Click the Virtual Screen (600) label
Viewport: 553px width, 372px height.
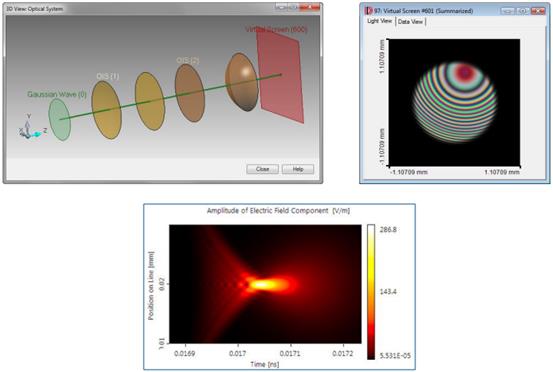[276, 29]
